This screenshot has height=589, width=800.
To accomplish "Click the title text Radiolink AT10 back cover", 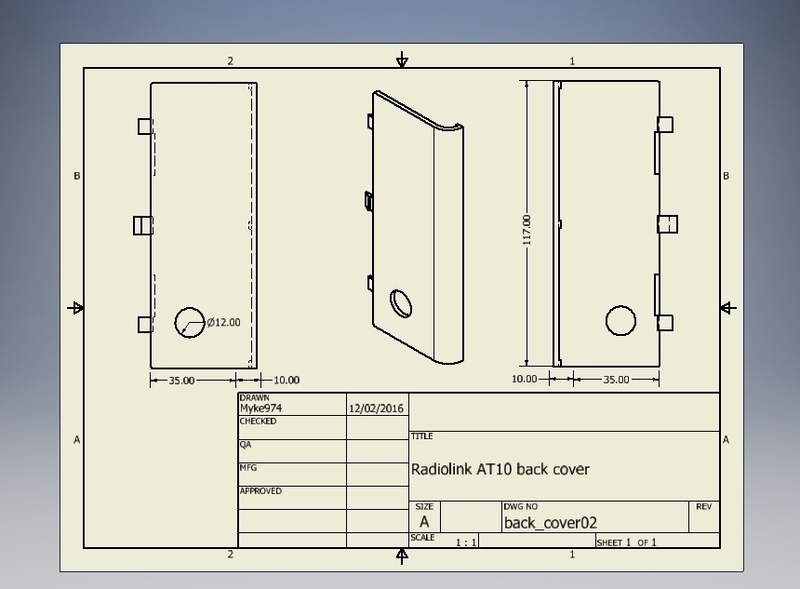I will point(501,469).
